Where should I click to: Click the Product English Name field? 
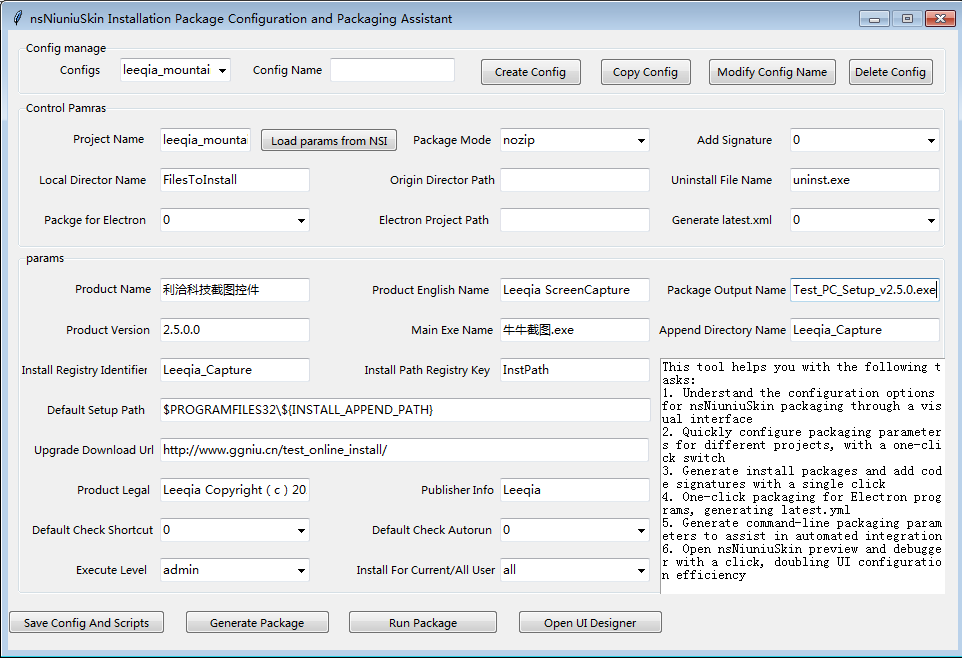pyautogui.click(x=574, y=290)
